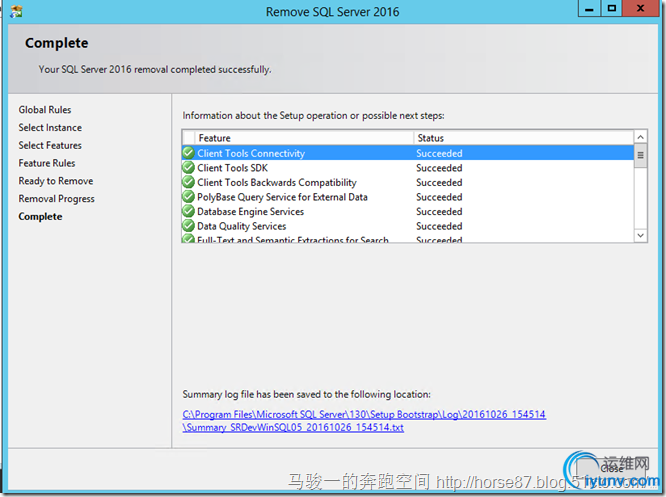Click green check beside Data Quality Services
The image size is (666, 497).
tap(189, 226)
